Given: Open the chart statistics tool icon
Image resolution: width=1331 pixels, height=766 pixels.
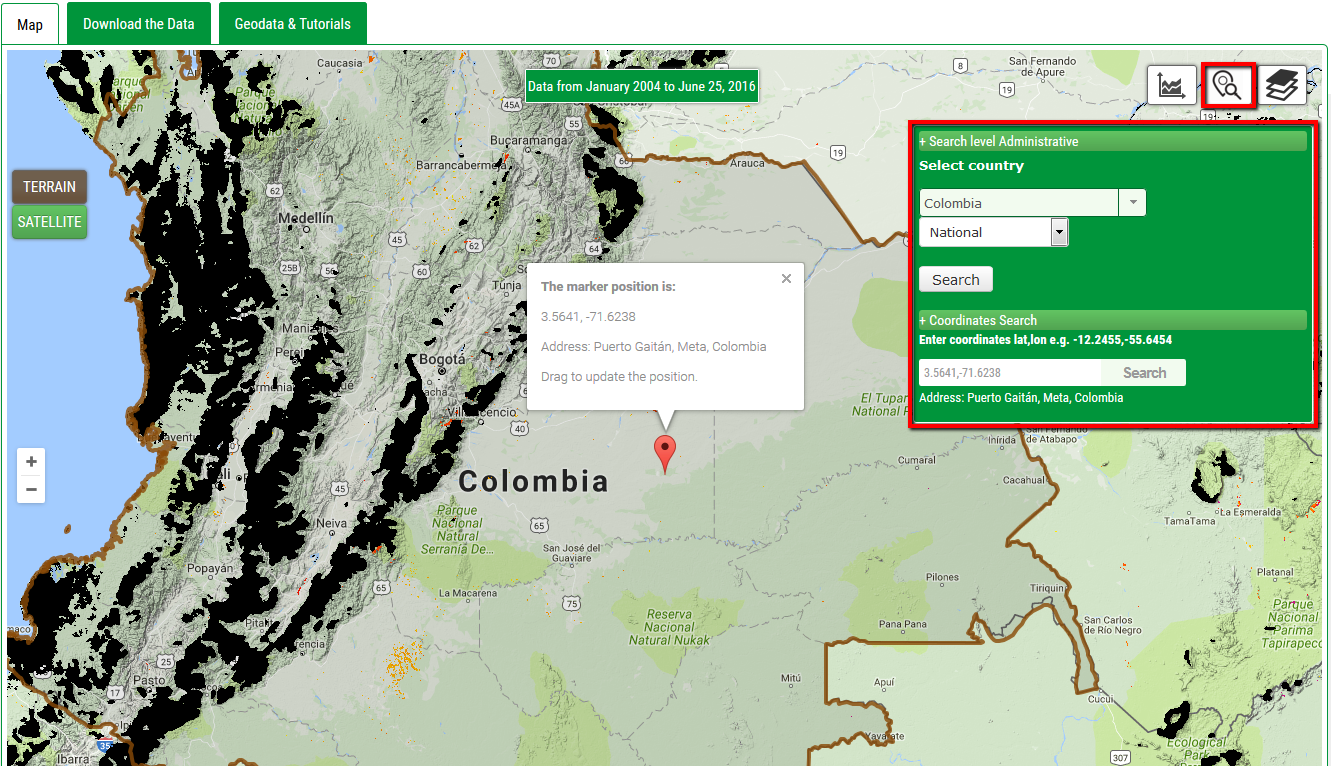Looking at the screenshot, I should pyautogui.click(x=1172, y=85).
